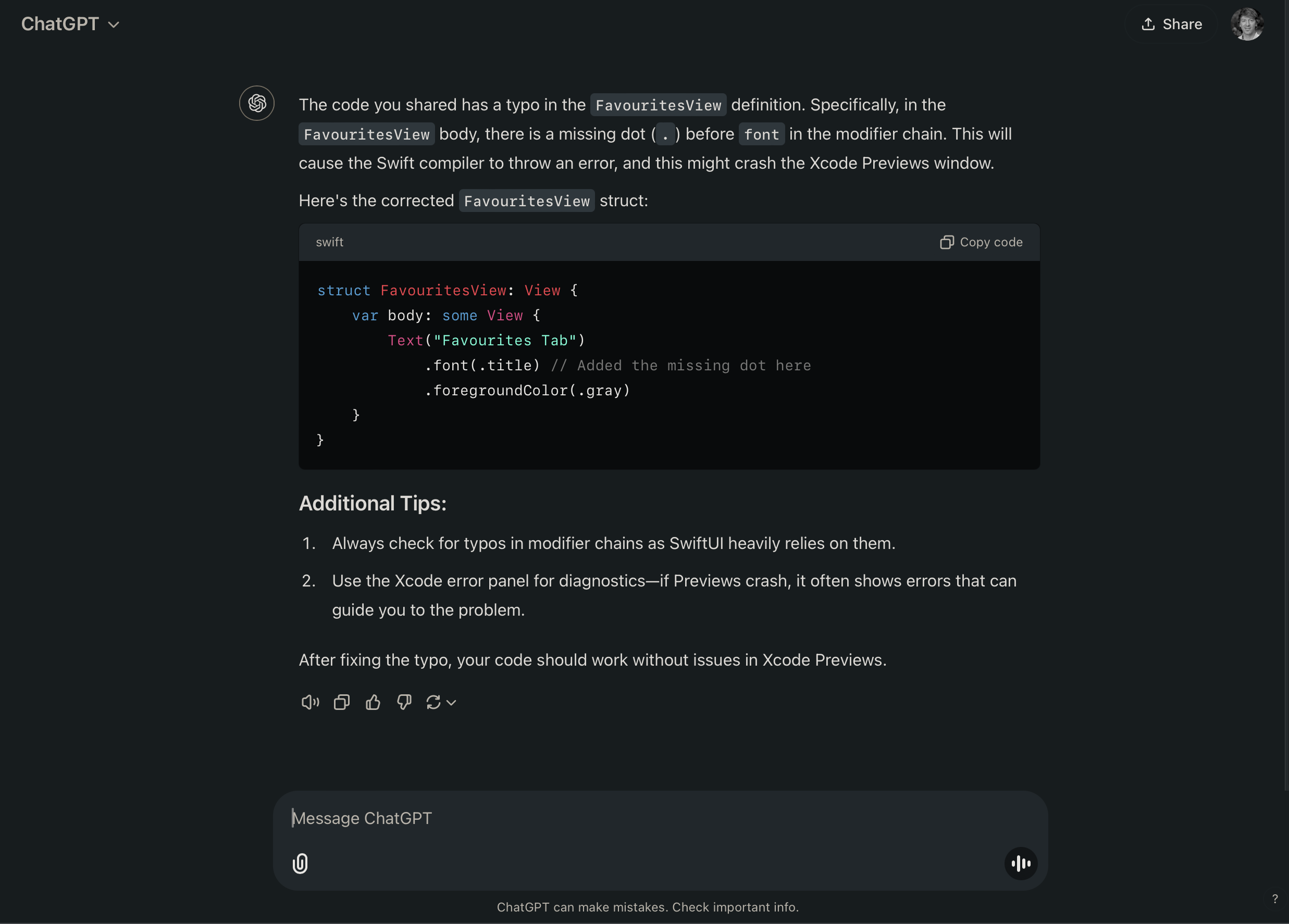
Task: Open the help question mark button
Action: [1275, 898]
